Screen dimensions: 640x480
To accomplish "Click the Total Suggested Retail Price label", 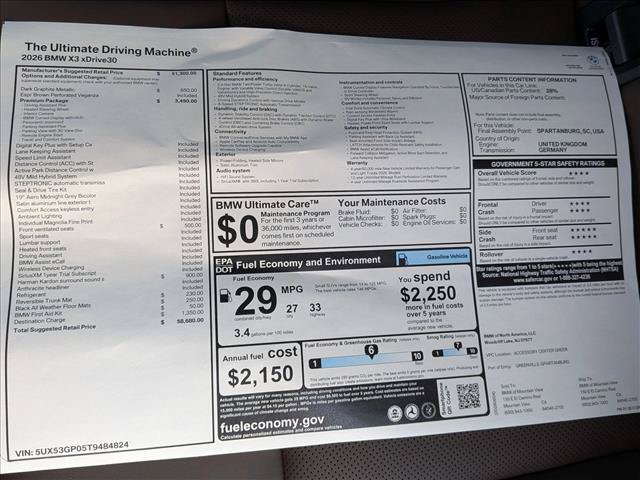I will click(x=55, y=328).
